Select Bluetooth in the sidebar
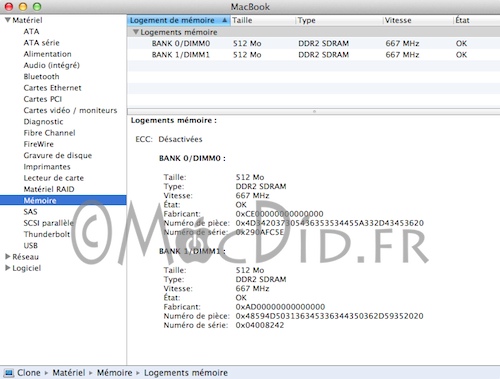The width and height of the screenshot is (500, 379). (x=41, y=77)
